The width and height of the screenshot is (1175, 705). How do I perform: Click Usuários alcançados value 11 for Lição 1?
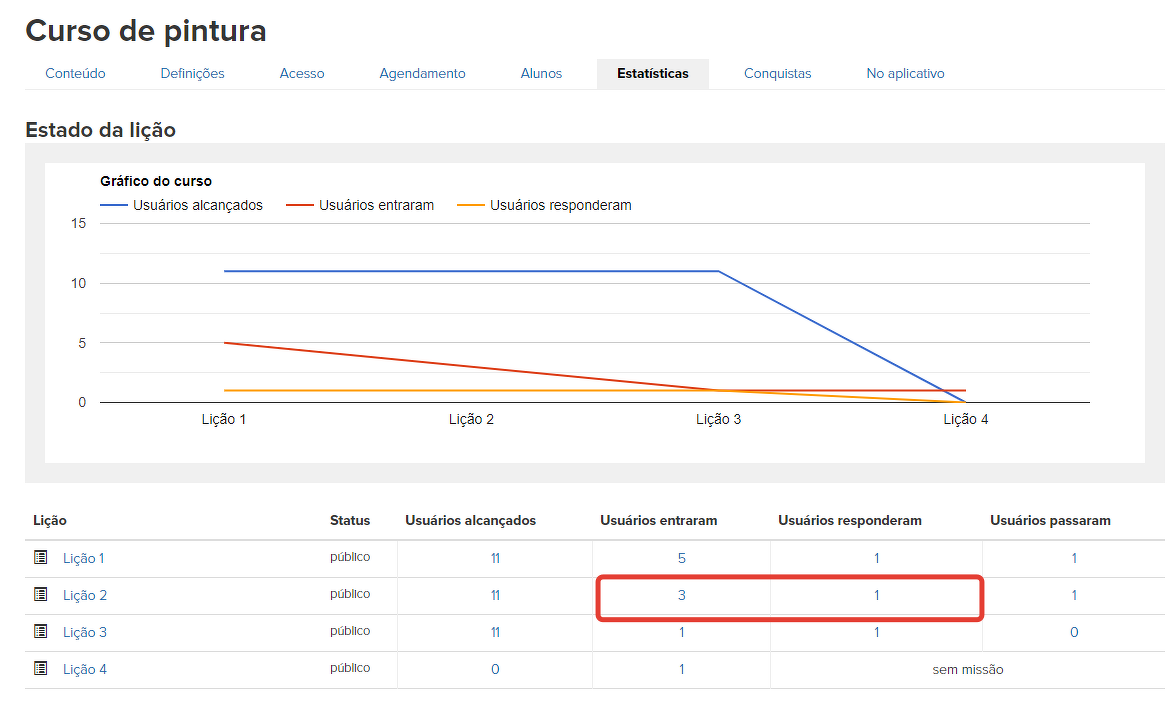(495, 558)
